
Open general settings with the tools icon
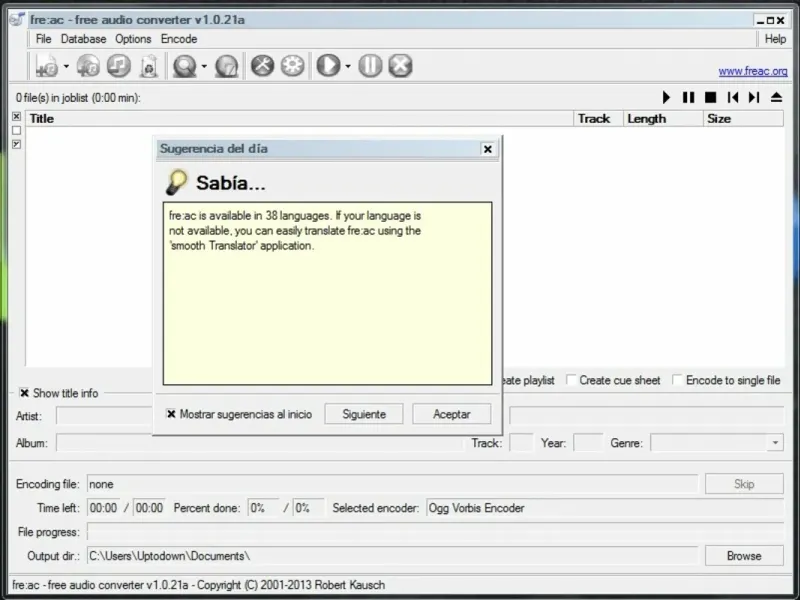tap(262, 66)
